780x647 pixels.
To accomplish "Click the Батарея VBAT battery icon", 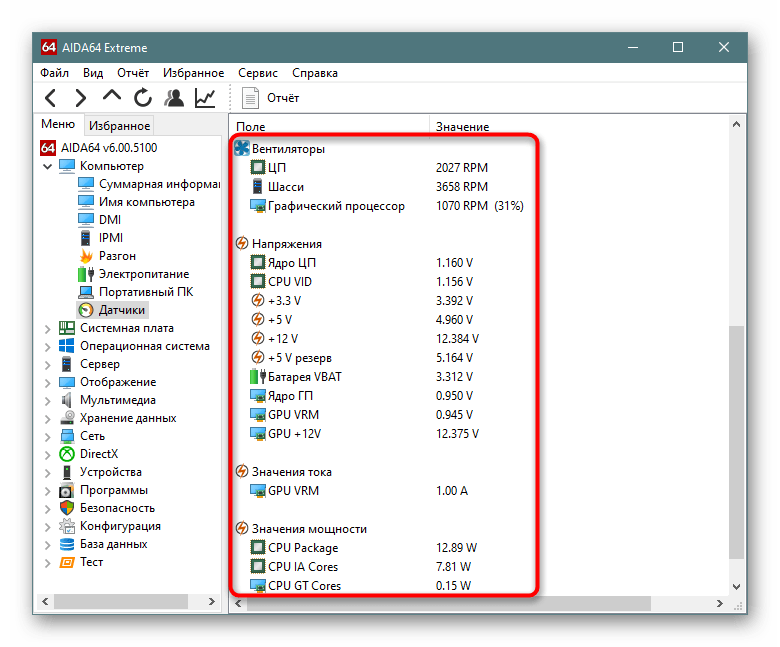I will click(x=258, y=376).
